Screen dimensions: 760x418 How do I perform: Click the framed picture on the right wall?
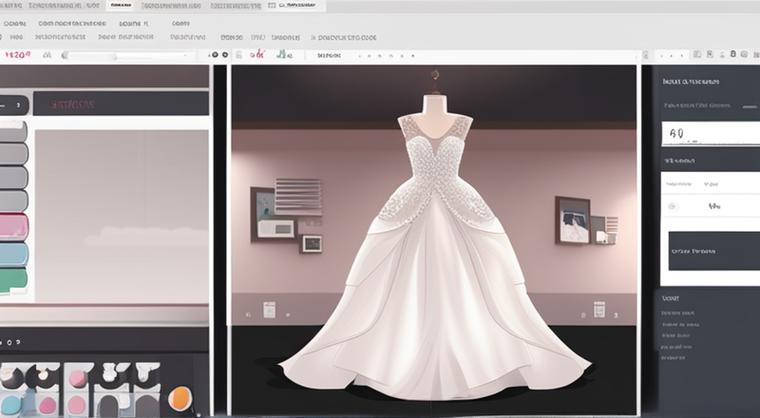click(572, 220)
